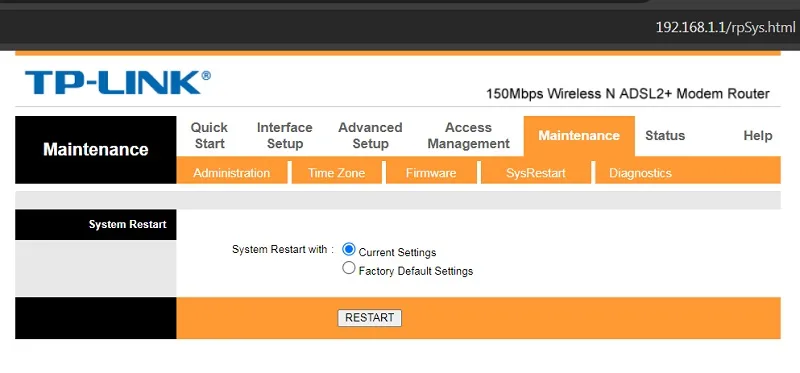Click the Current Settings label text
The width and height of the screenshot is (800, 373).
point(397,253)
